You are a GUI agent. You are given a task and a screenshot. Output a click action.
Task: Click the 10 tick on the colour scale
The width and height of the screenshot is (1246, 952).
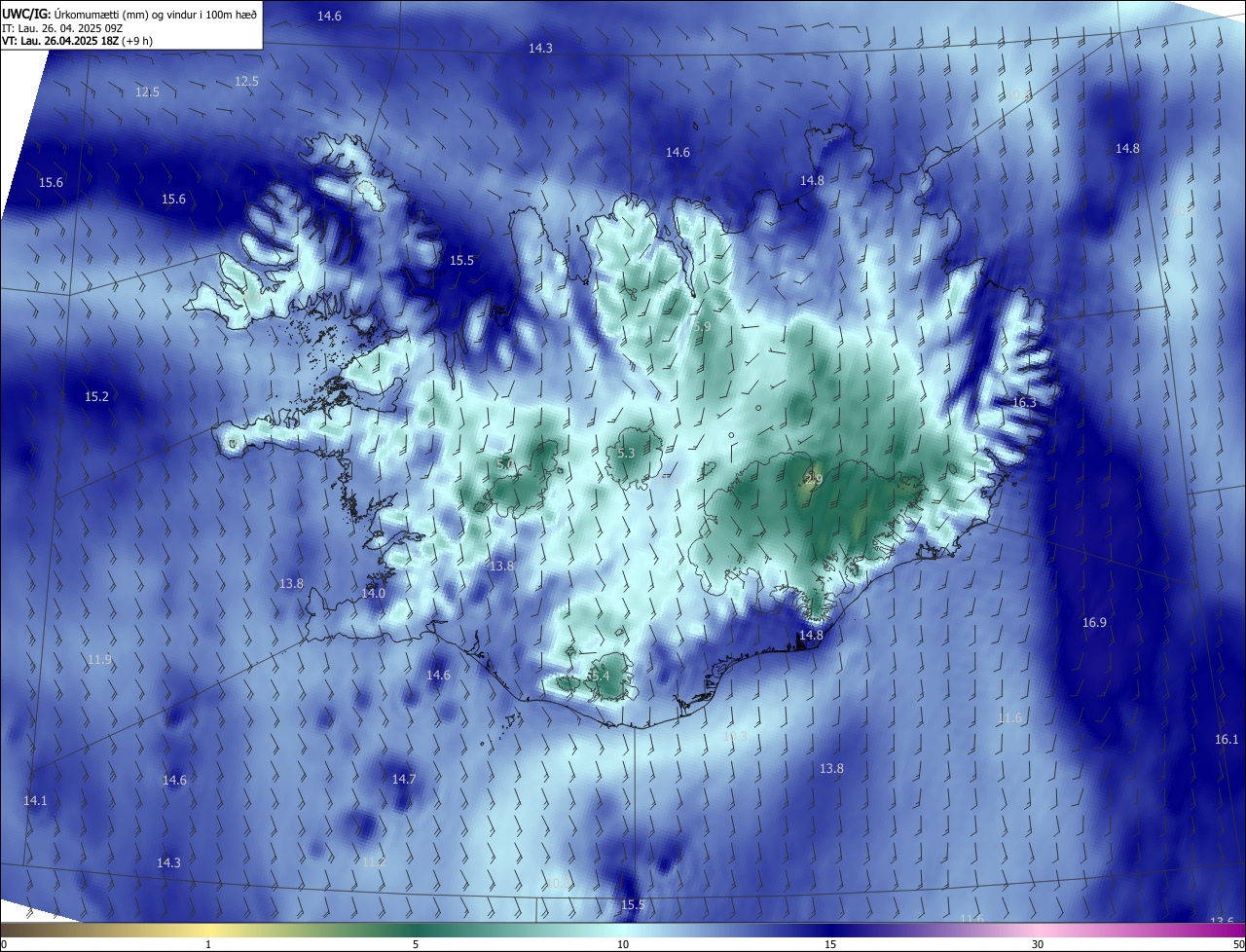623,944
